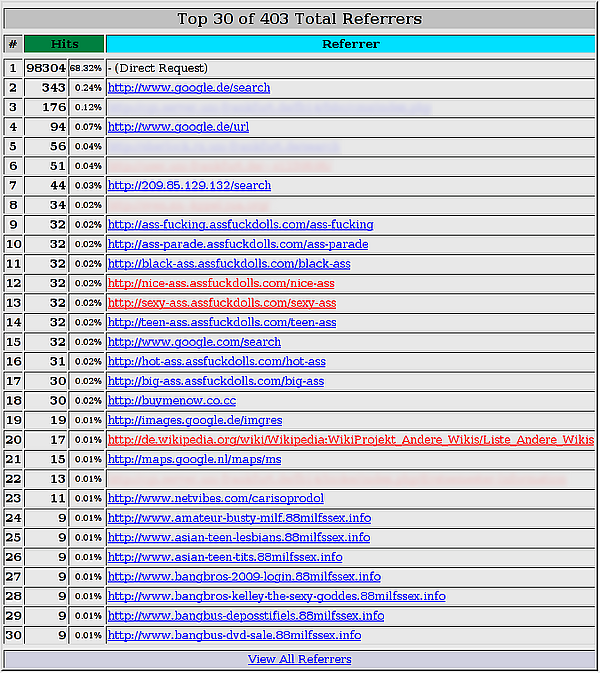The height and width of the screenshot is (673, 600).
Task: Open the maps.google.nl/maps/ms link
Action: [194, 459]
